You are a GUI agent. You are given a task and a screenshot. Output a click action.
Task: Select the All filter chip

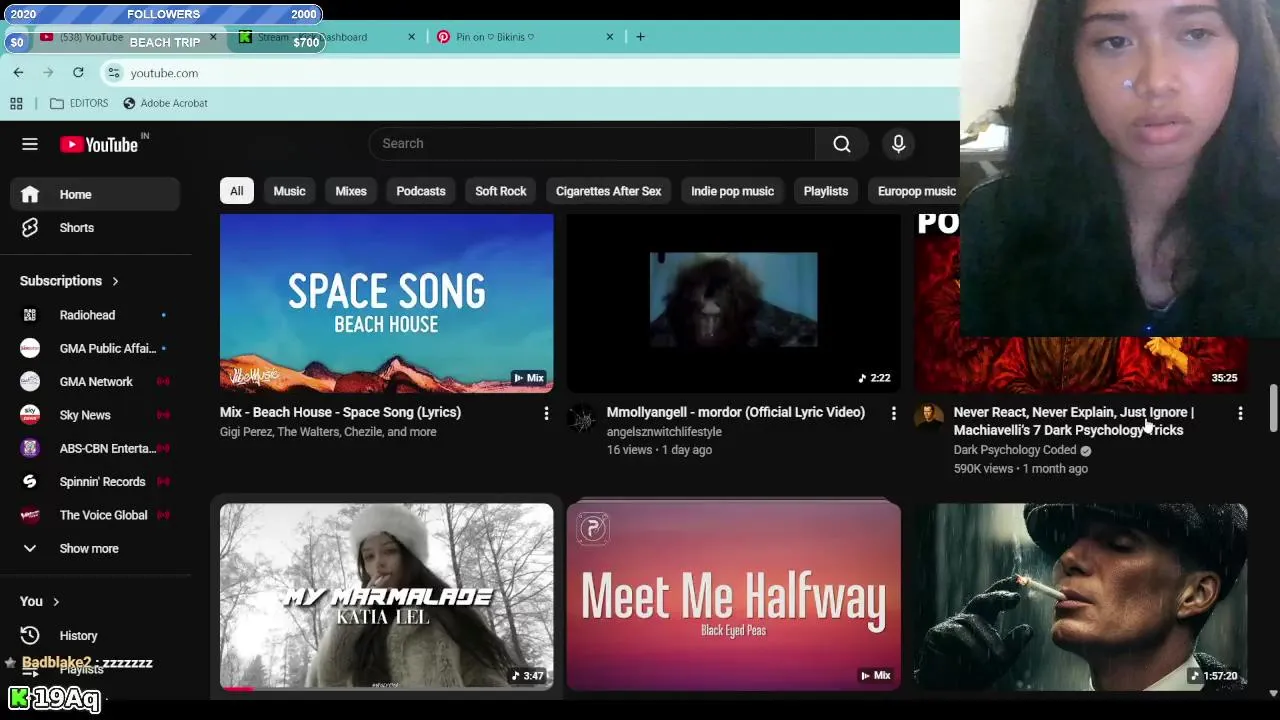(x=236, y=191)
